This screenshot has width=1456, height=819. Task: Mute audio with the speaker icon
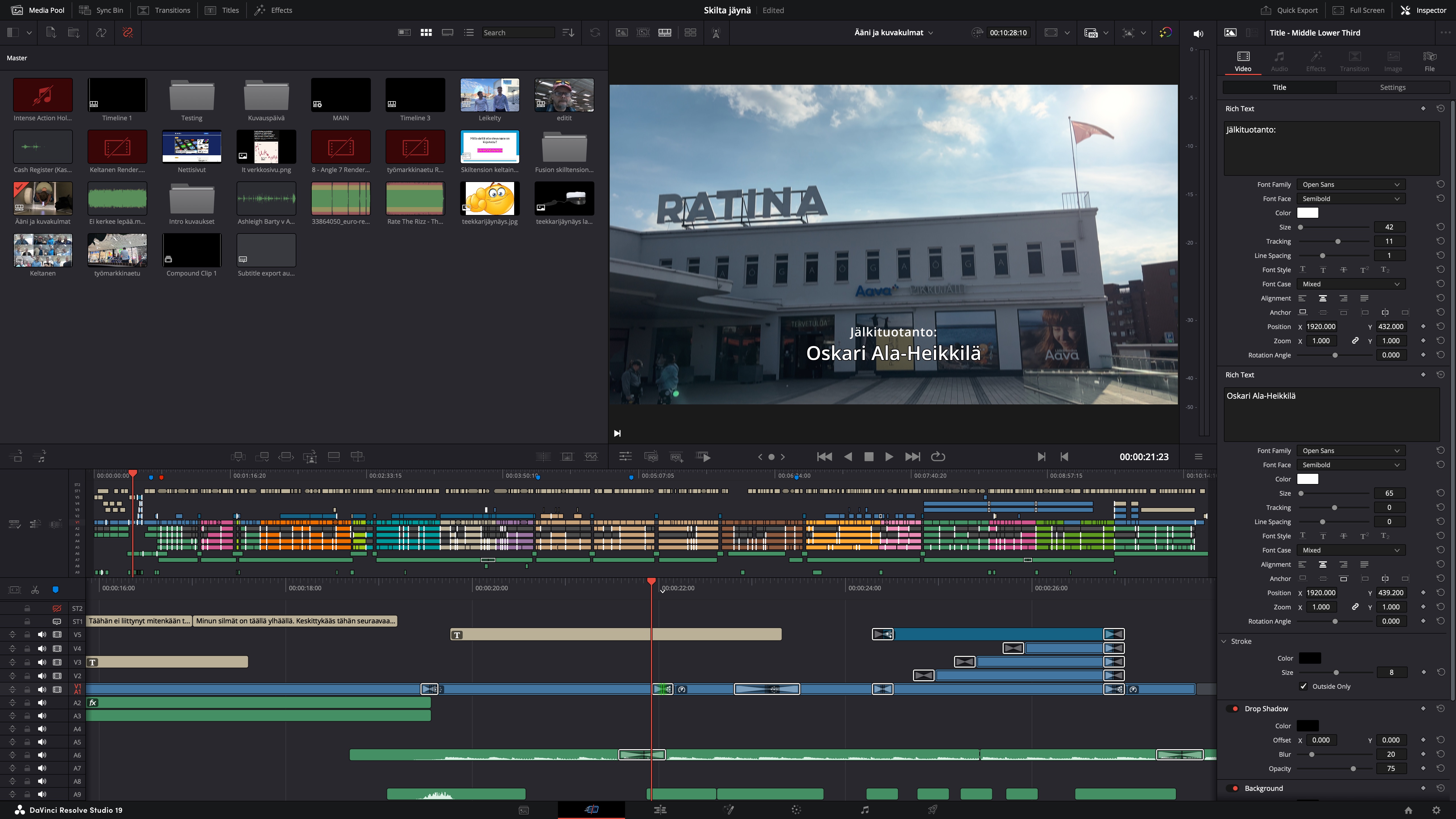click(1198, 34)
